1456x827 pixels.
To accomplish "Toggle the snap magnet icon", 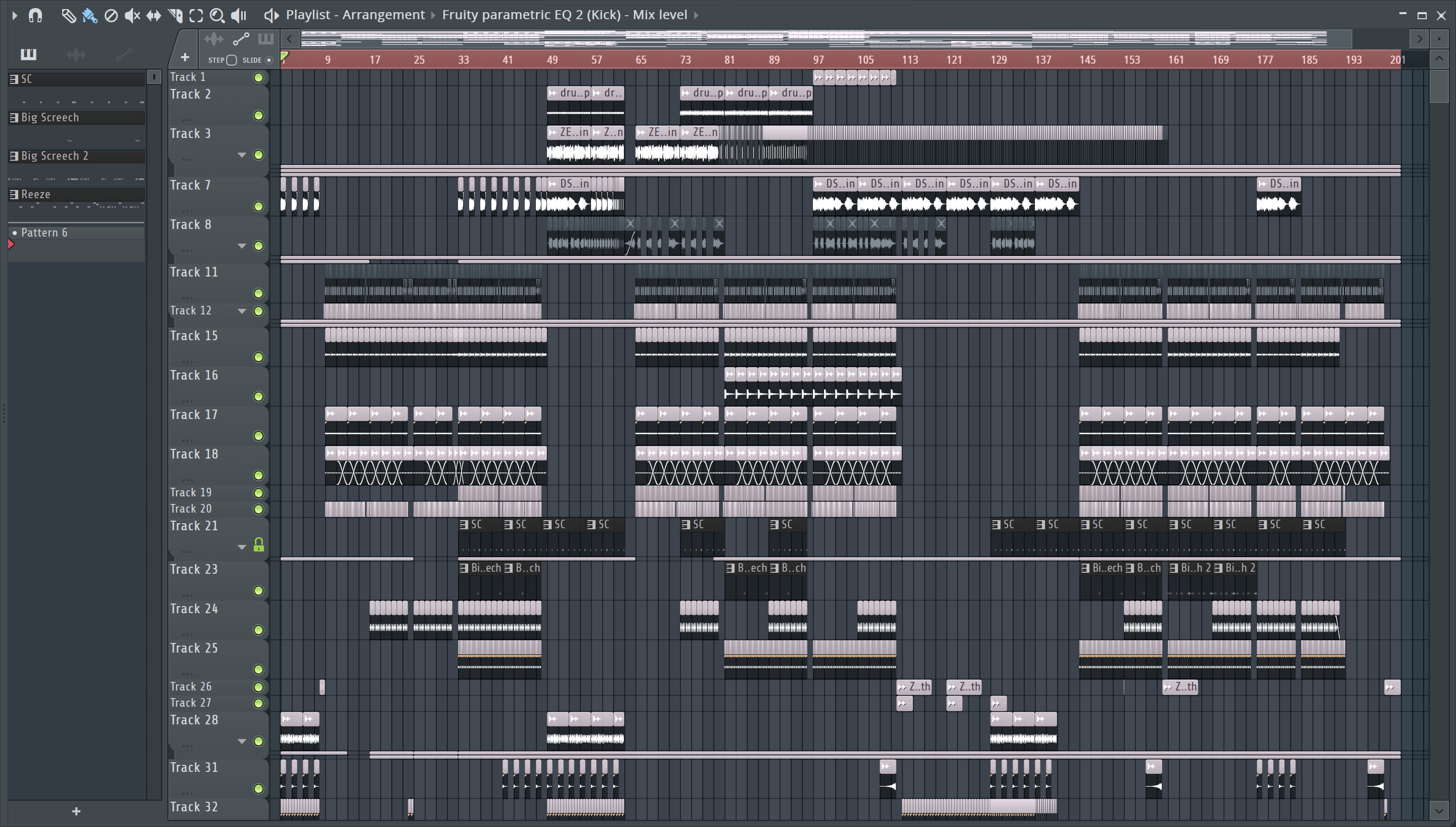I will click(35, 15).
